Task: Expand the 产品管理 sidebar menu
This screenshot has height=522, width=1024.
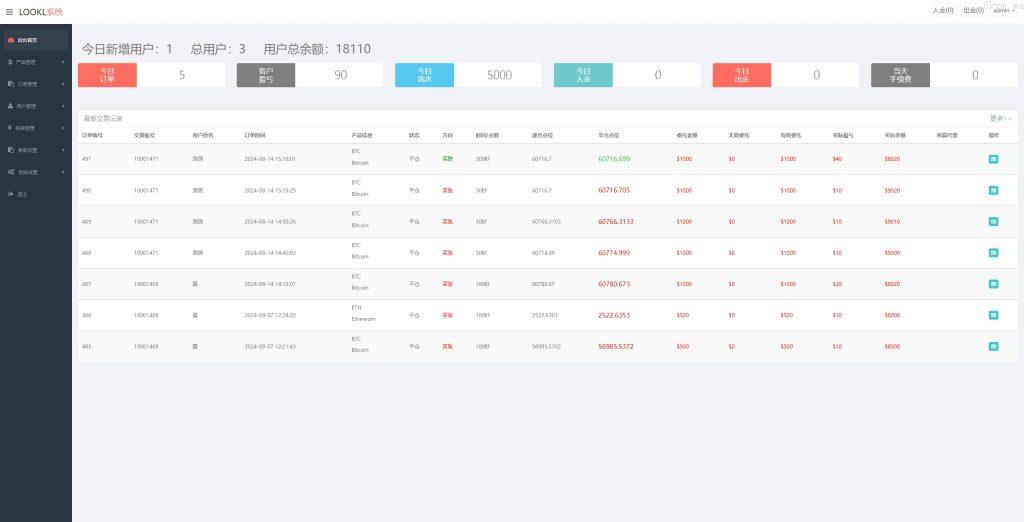Action: pos(35,62)
